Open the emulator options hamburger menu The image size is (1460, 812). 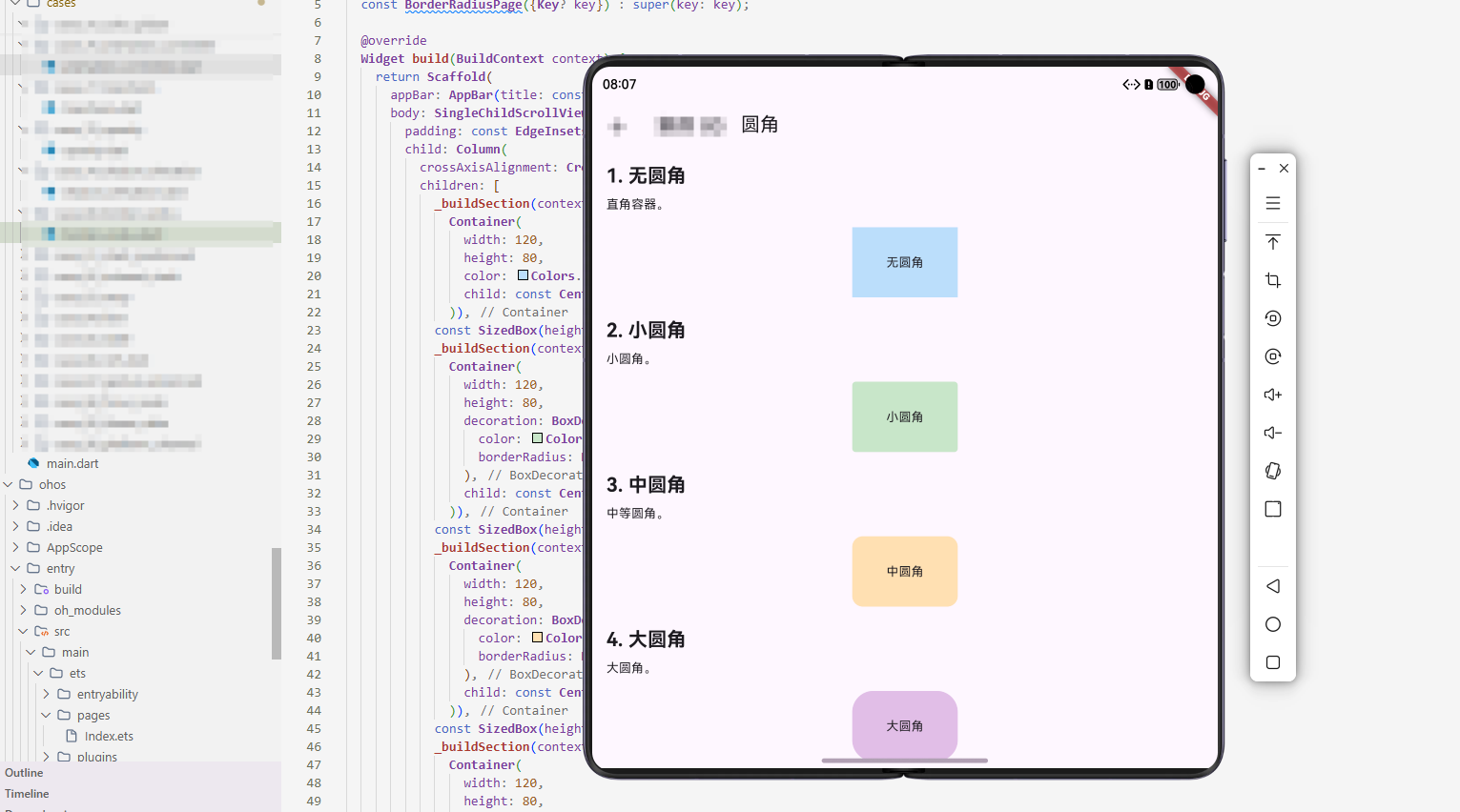coord(1272,203)
